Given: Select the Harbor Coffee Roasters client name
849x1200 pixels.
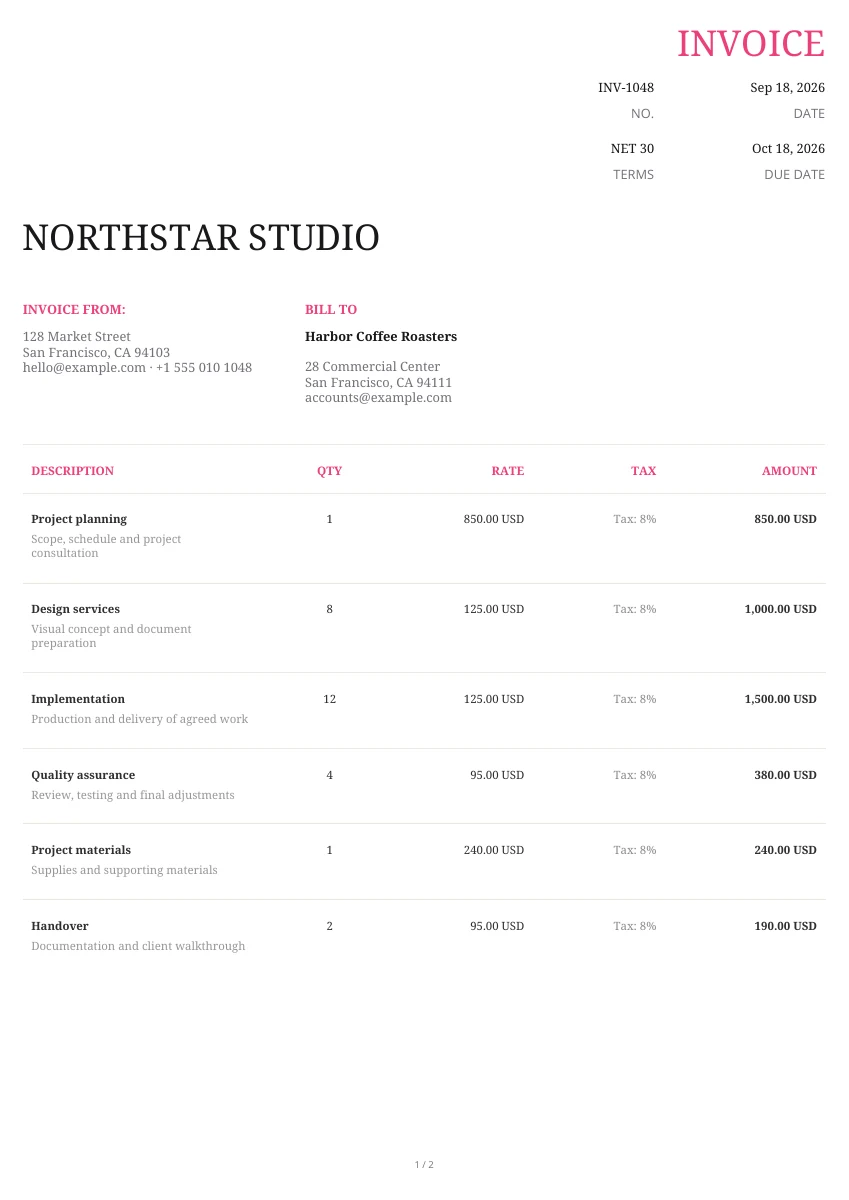Looking at the screenshot, I should (381, 337).
